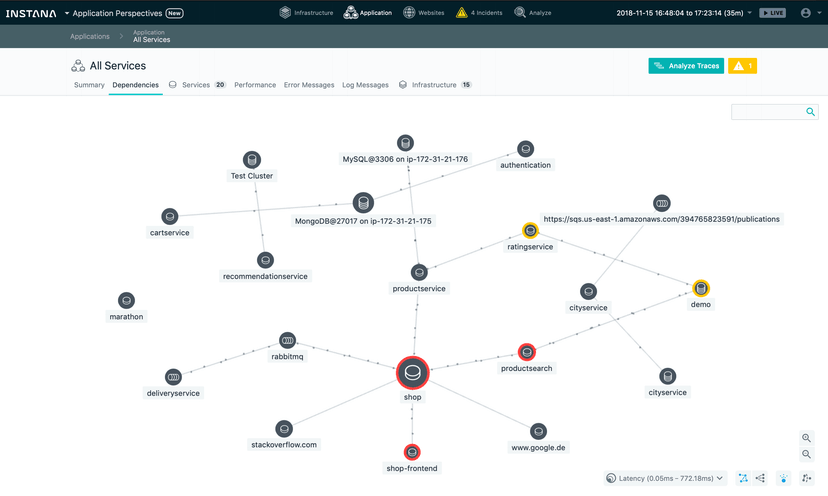Screen dimensions: 828x496
Task: Open the time range dropdown
Action: tap(684, 13)
